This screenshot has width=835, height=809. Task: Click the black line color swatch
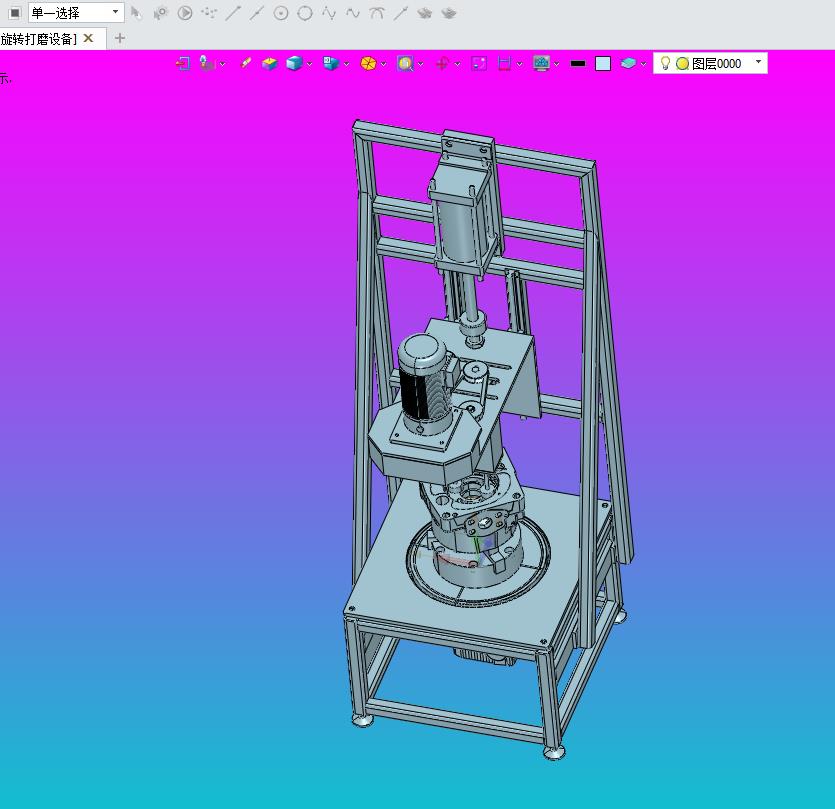(578, 64)
